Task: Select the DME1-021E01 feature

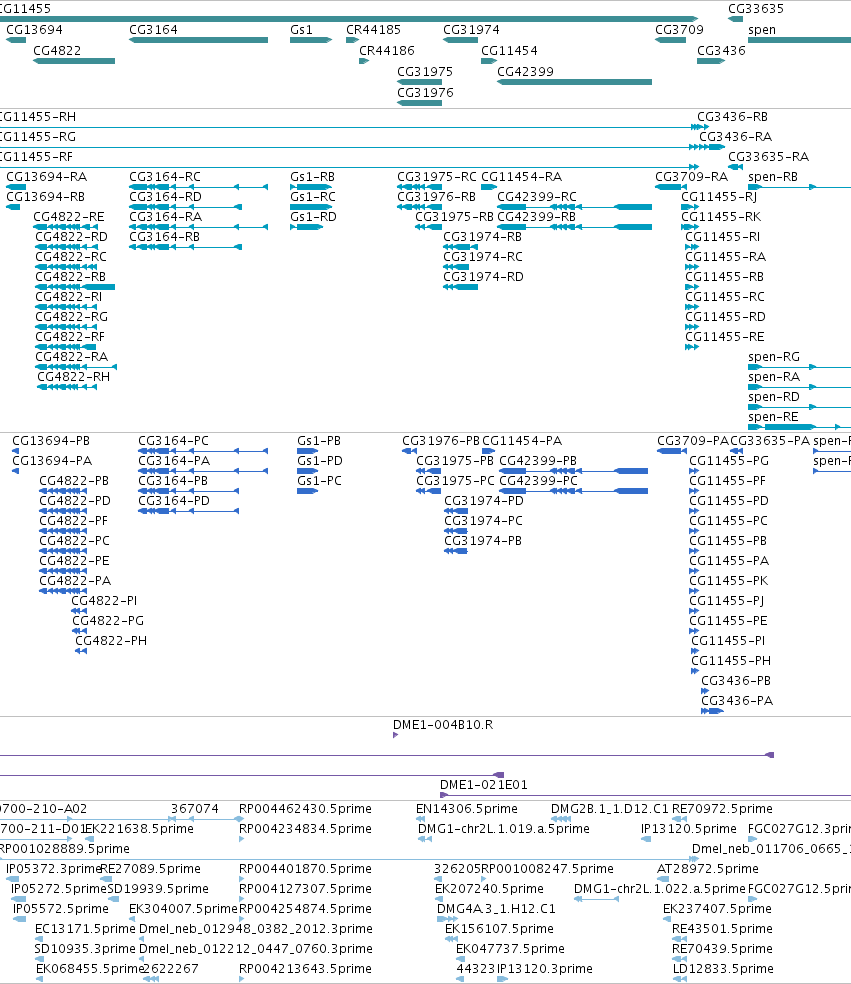Action: click(x=645, y=796)
